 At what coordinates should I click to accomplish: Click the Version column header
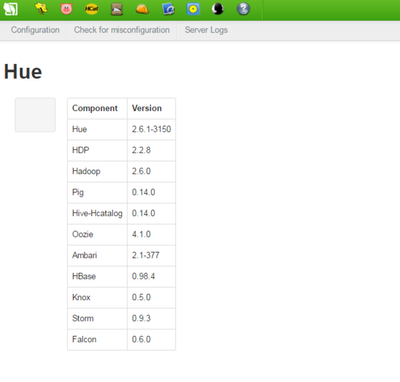tap(151, 108)
